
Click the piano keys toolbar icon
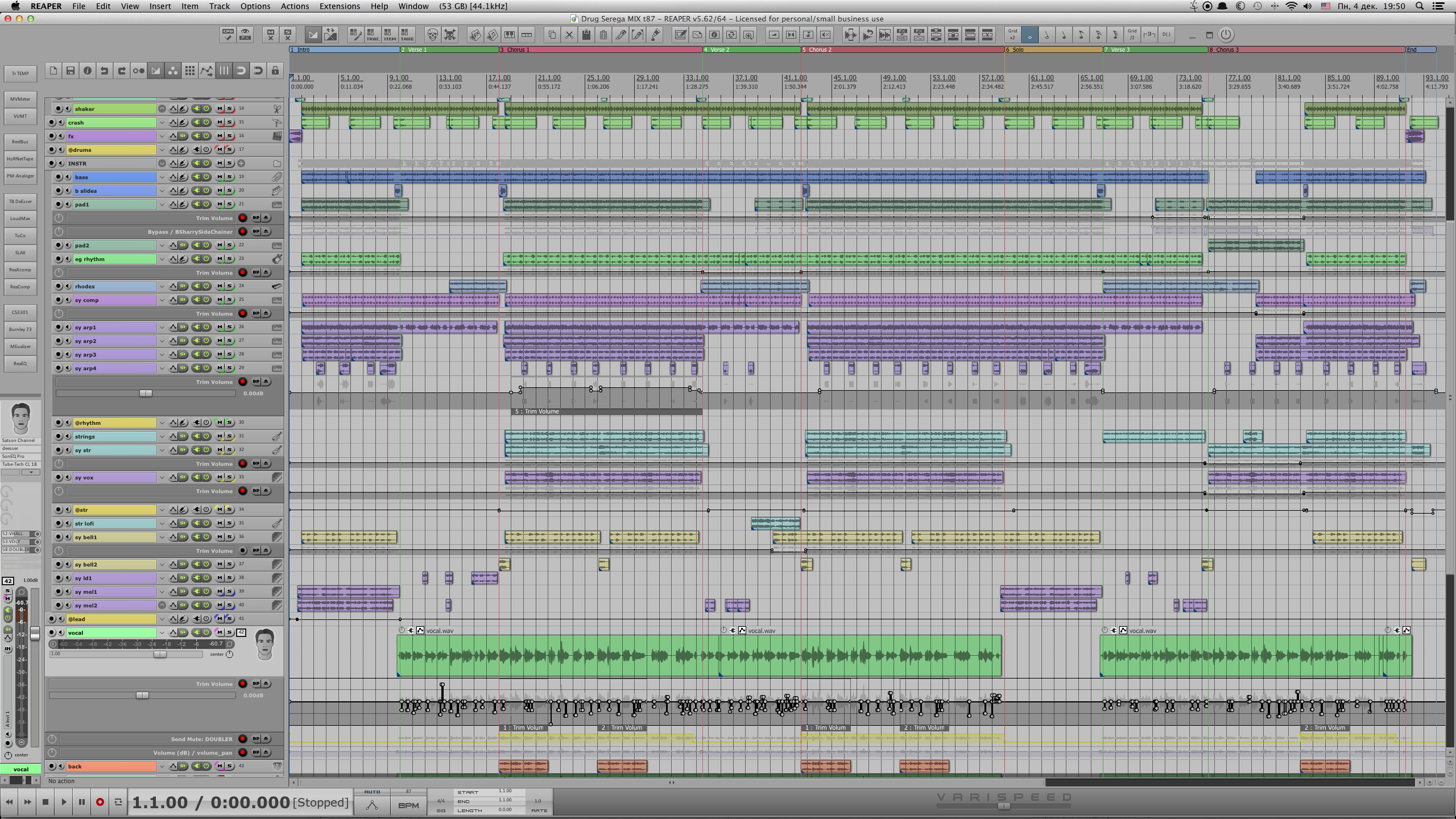pyautogui.click(x=510, y=35)
